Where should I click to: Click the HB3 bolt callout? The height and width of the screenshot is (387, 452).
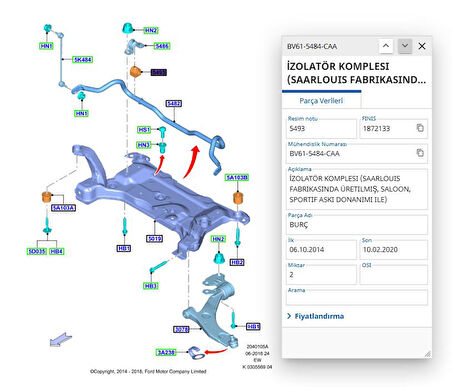[x=151, y=286]
